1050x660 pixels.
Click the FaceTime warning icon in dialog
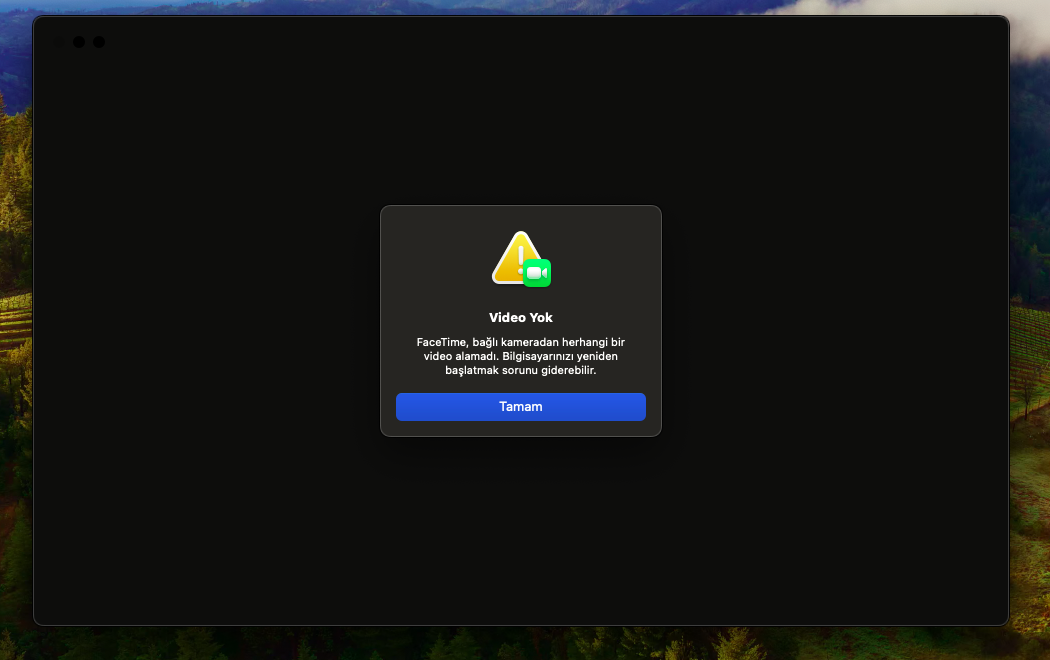521,259
